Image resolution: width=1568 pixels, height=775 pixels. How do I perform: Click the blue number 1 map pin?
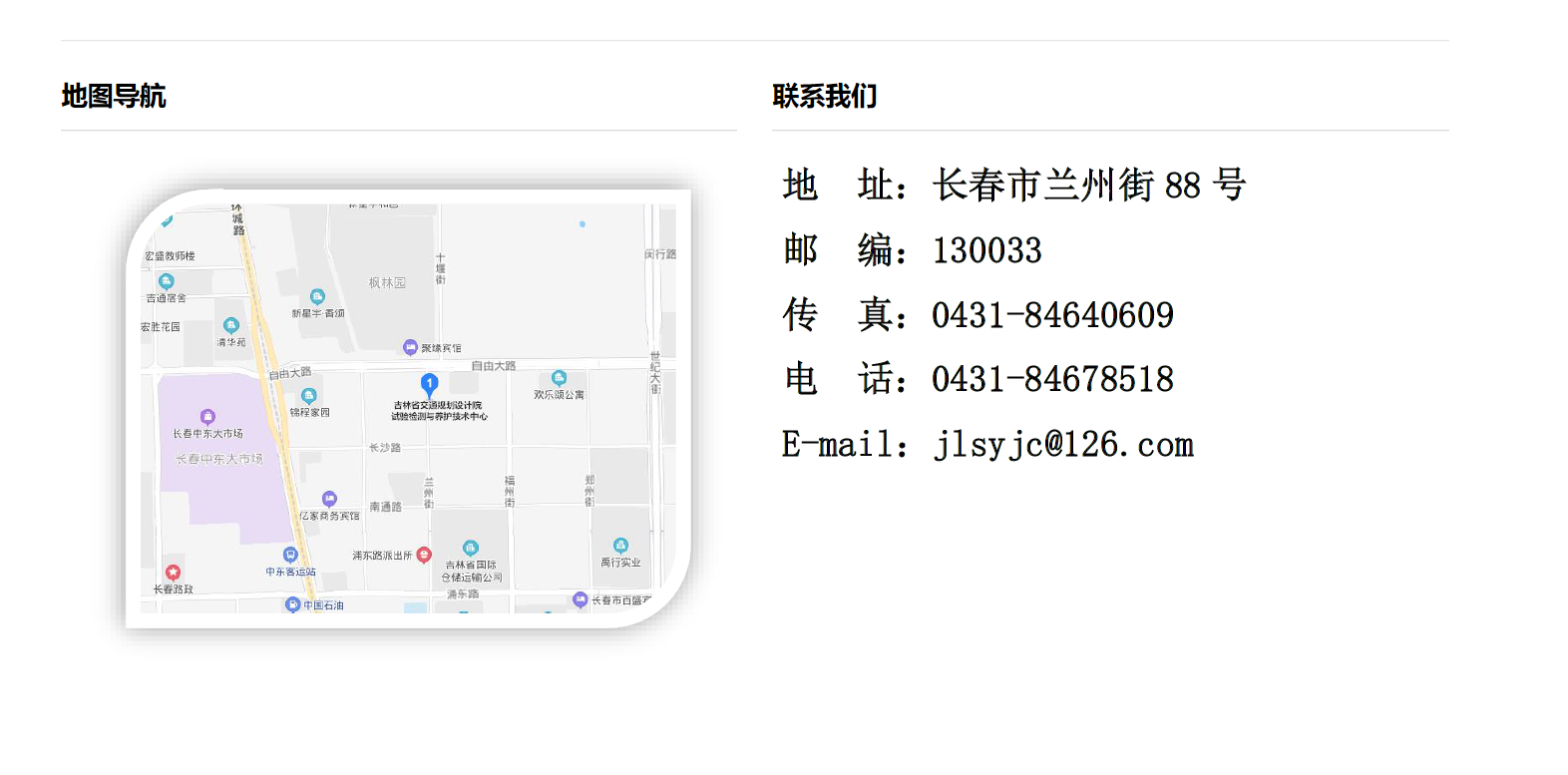pyautogui.click(x=429, y=383)
